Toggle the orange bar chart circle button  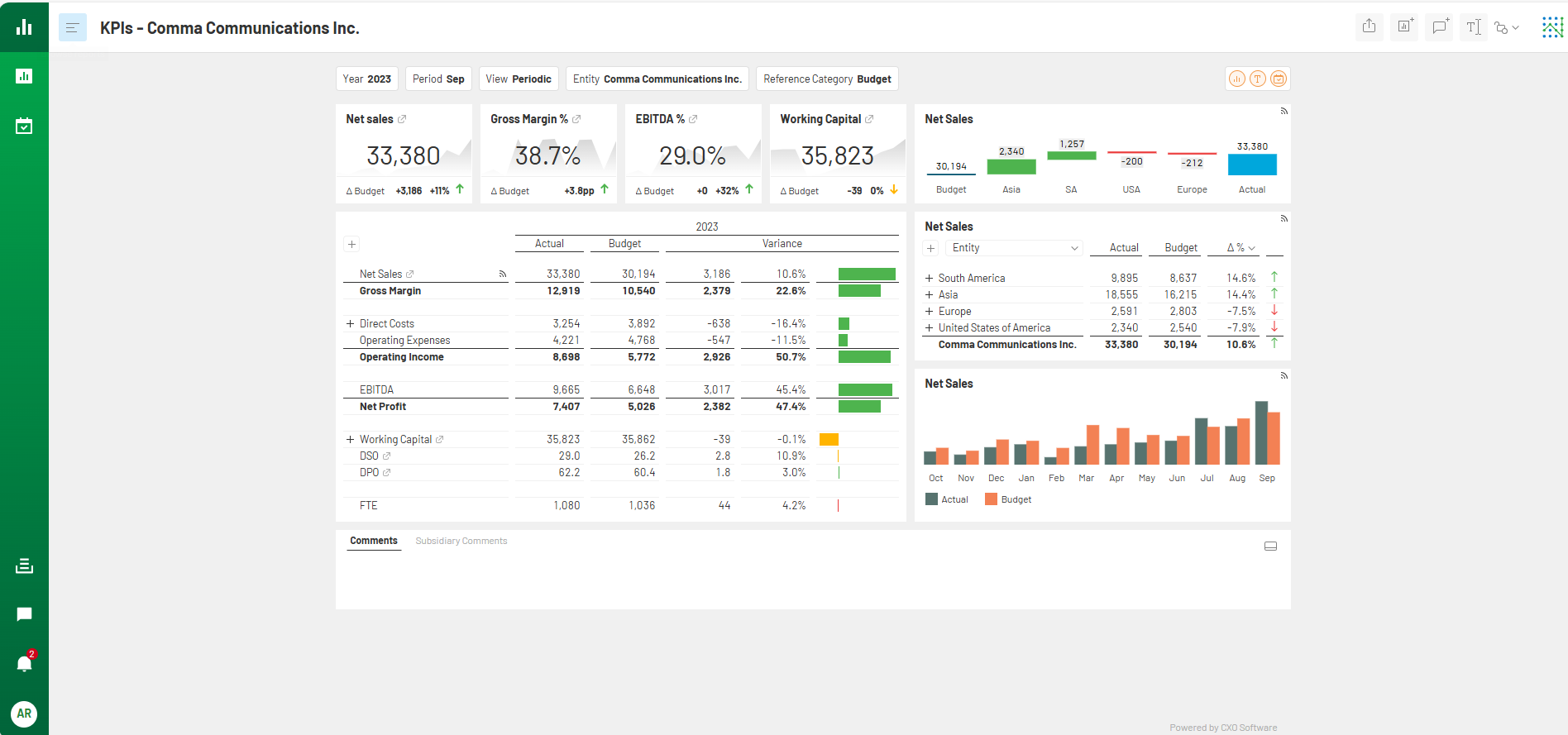pyautogui.click(x=1236, y=79)
